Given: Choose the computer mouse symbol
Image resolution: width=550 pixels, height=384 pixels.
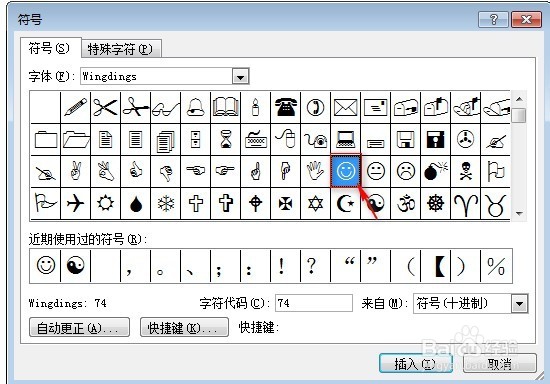Looking at the screenshot, I should point(286,139).
